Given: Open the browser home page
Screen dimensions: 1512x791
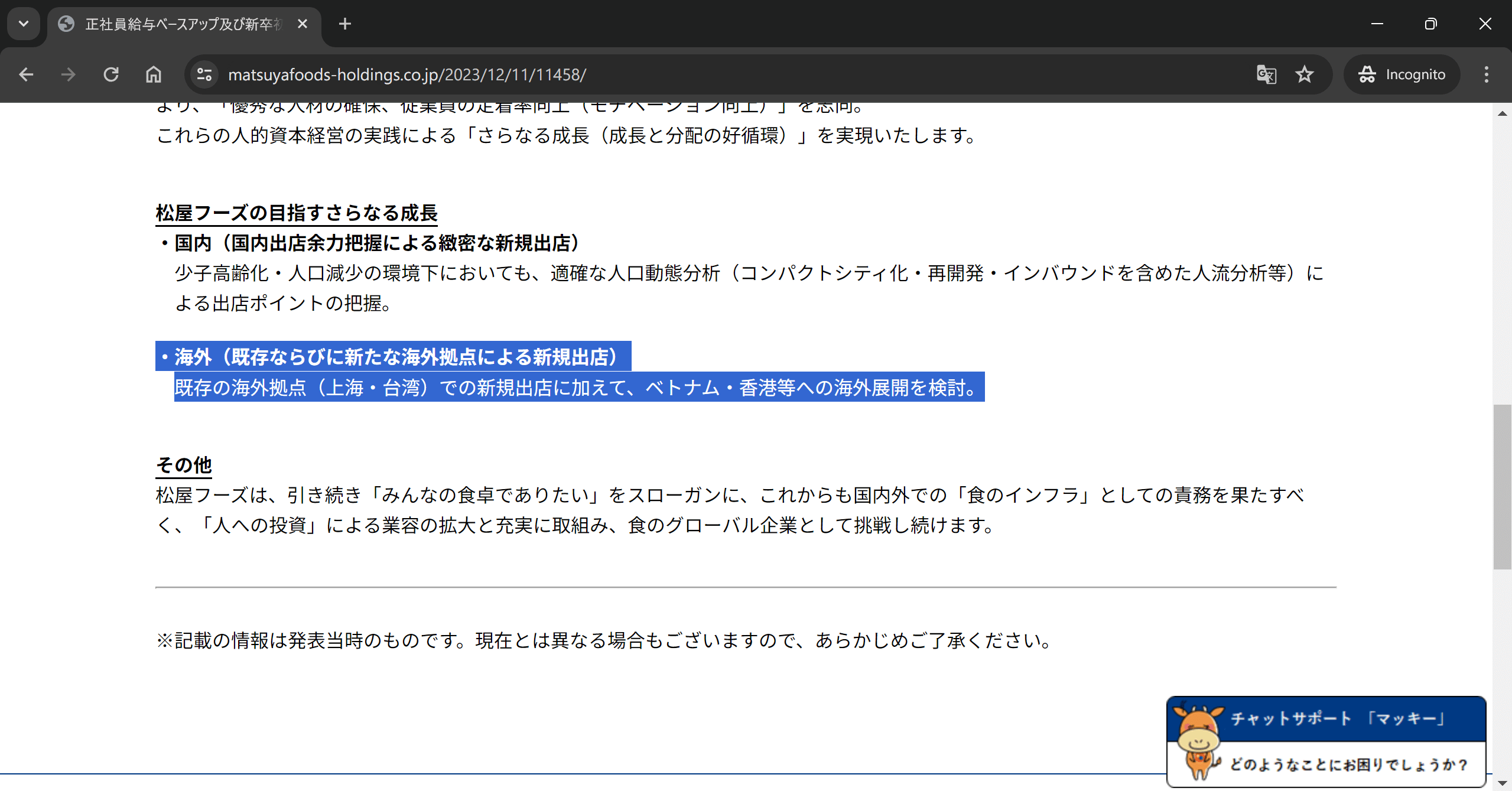Looking at the screenshot, I should tap(154, 74).
